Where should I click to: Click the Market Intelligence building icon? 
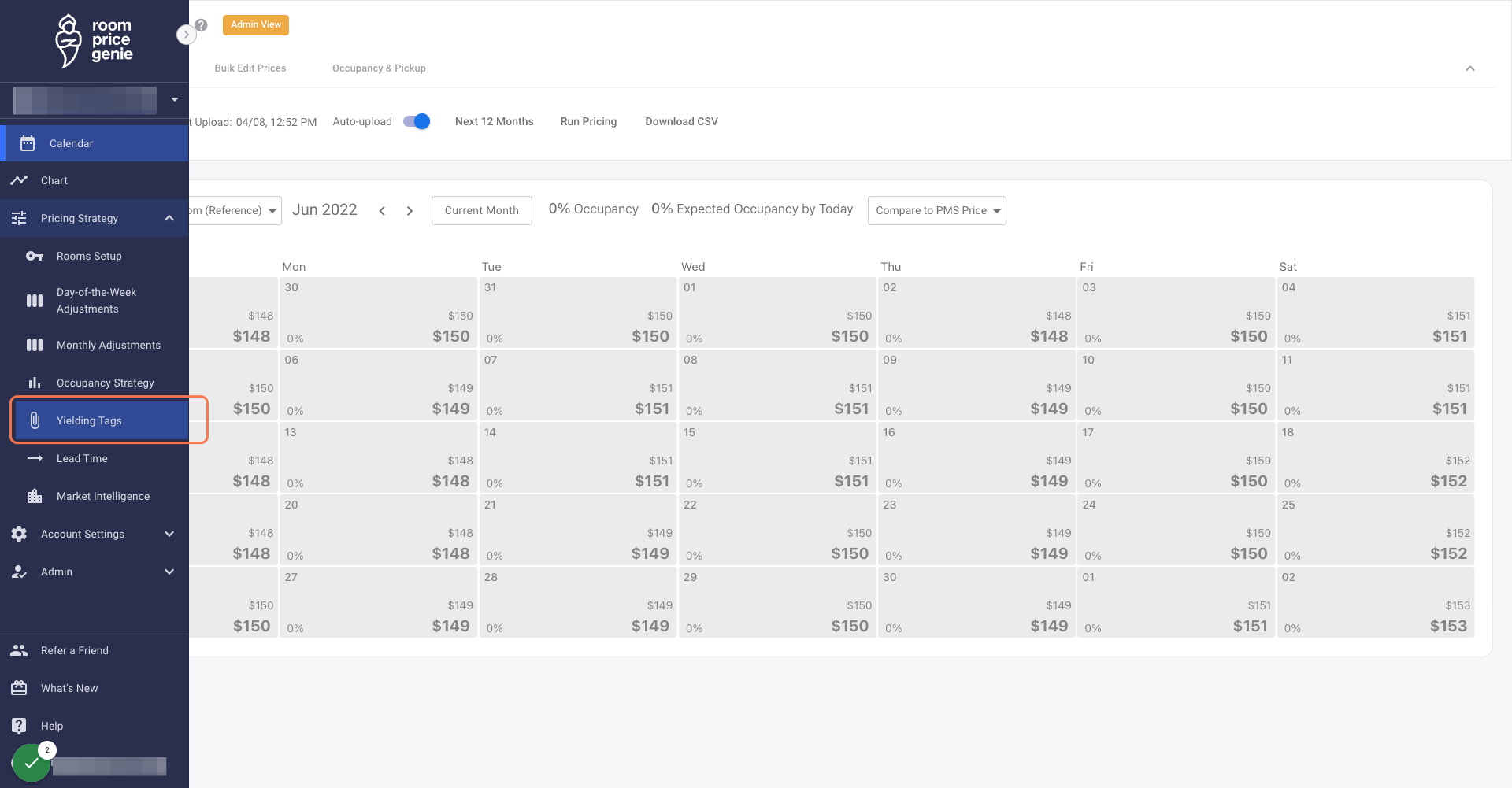coord(35,496)
